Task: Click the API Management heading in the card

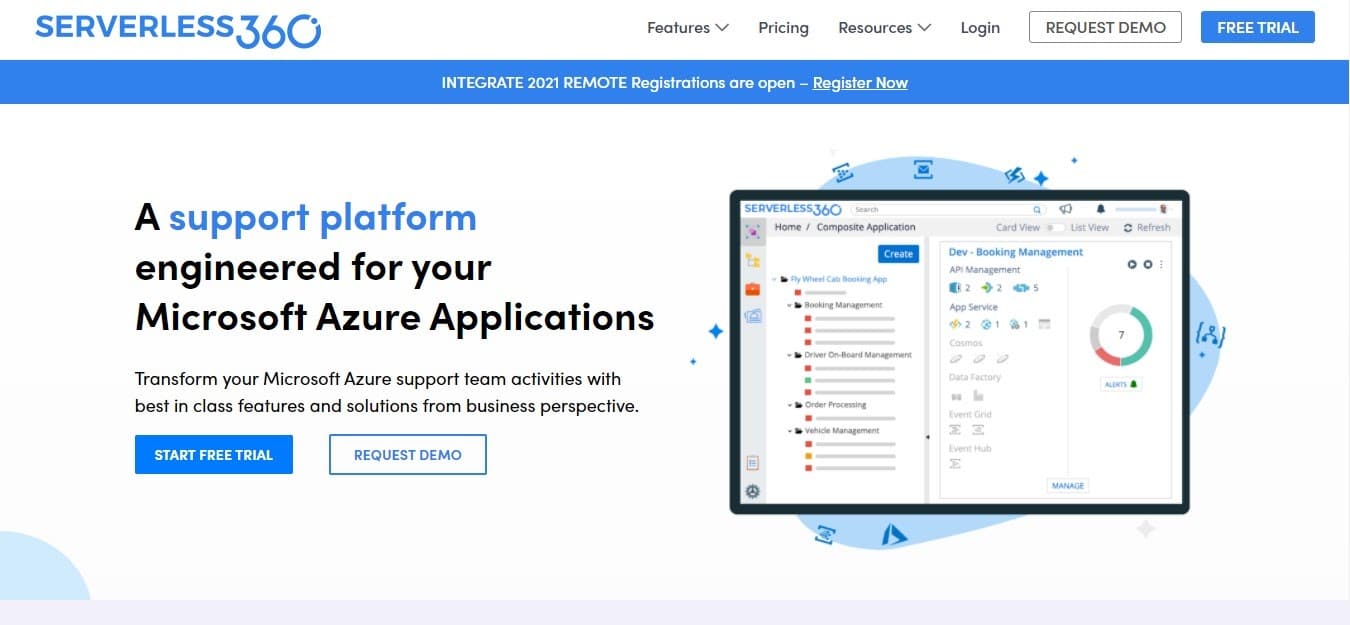Action: tap(985, 270)
